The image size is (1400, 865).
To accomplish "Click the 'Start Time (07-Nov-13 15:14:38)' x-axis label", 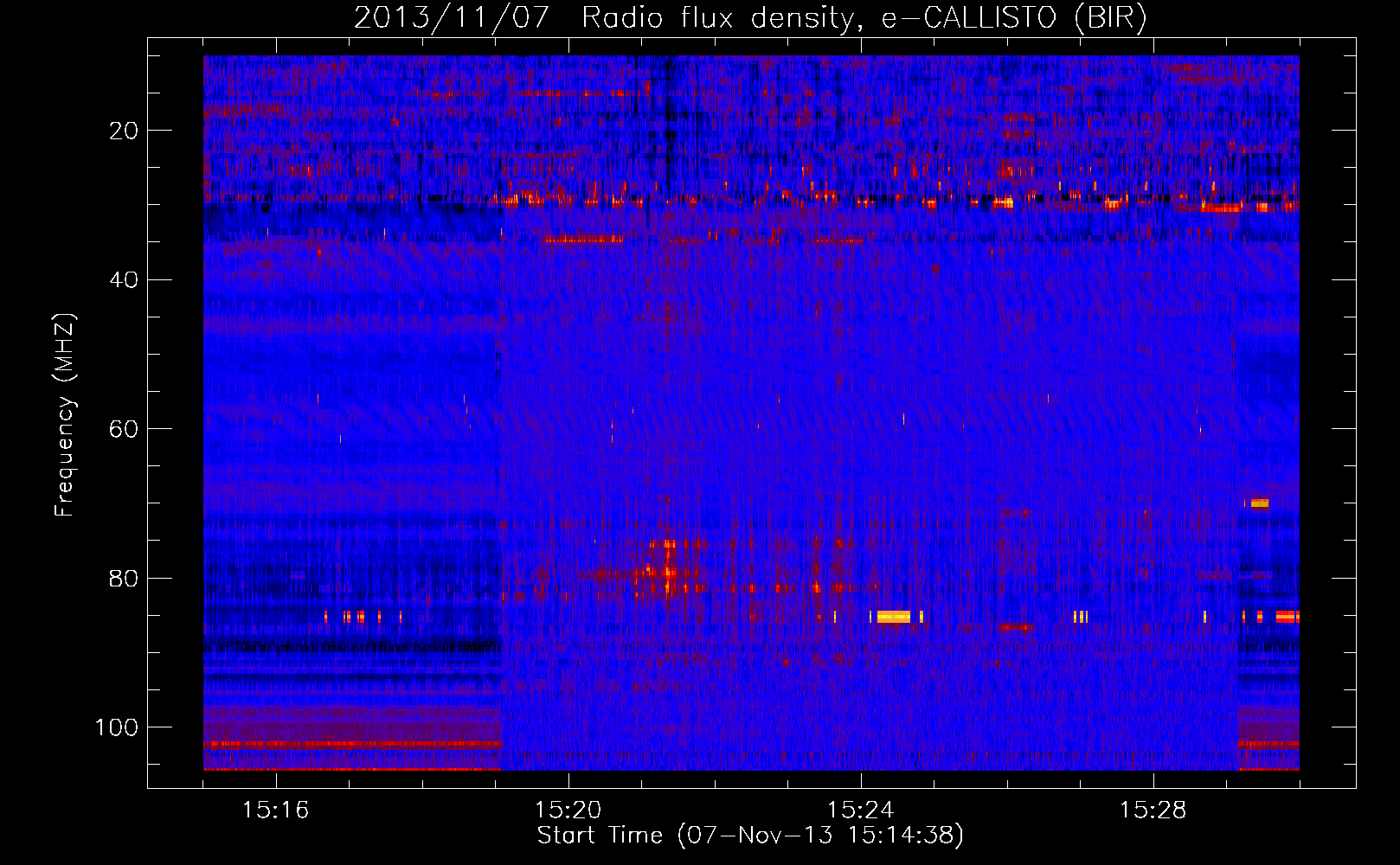I will point(750,836).
